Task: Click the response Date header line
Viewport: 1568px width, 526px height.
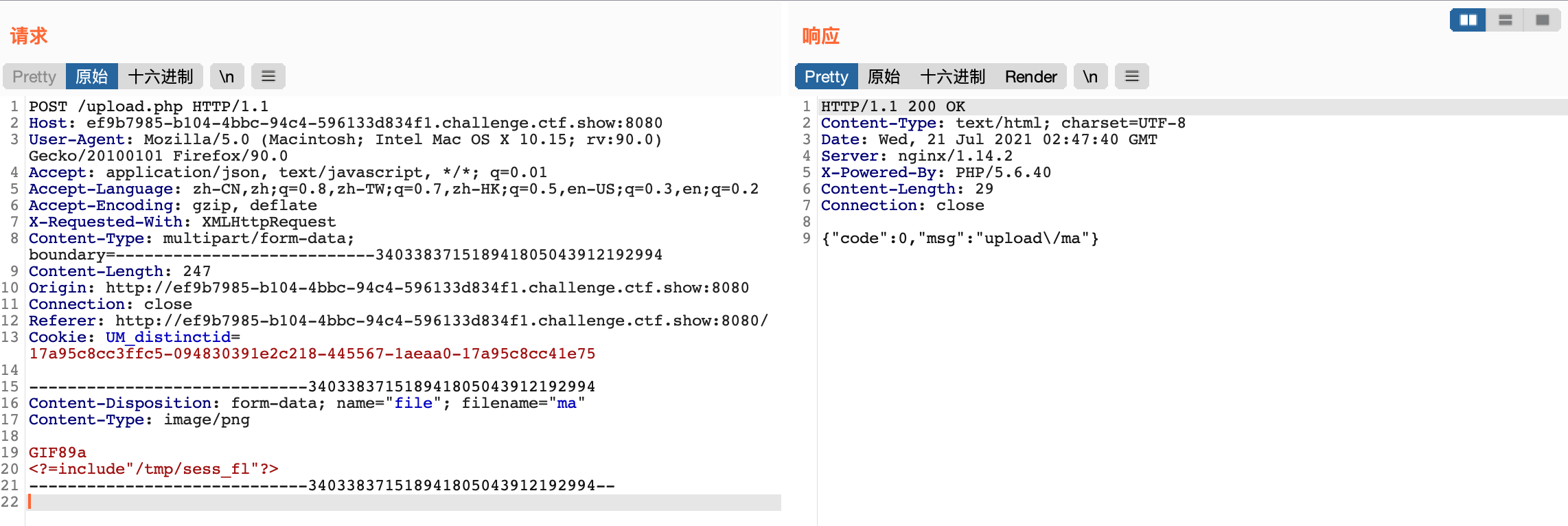Action: click(x=989, y=139)
